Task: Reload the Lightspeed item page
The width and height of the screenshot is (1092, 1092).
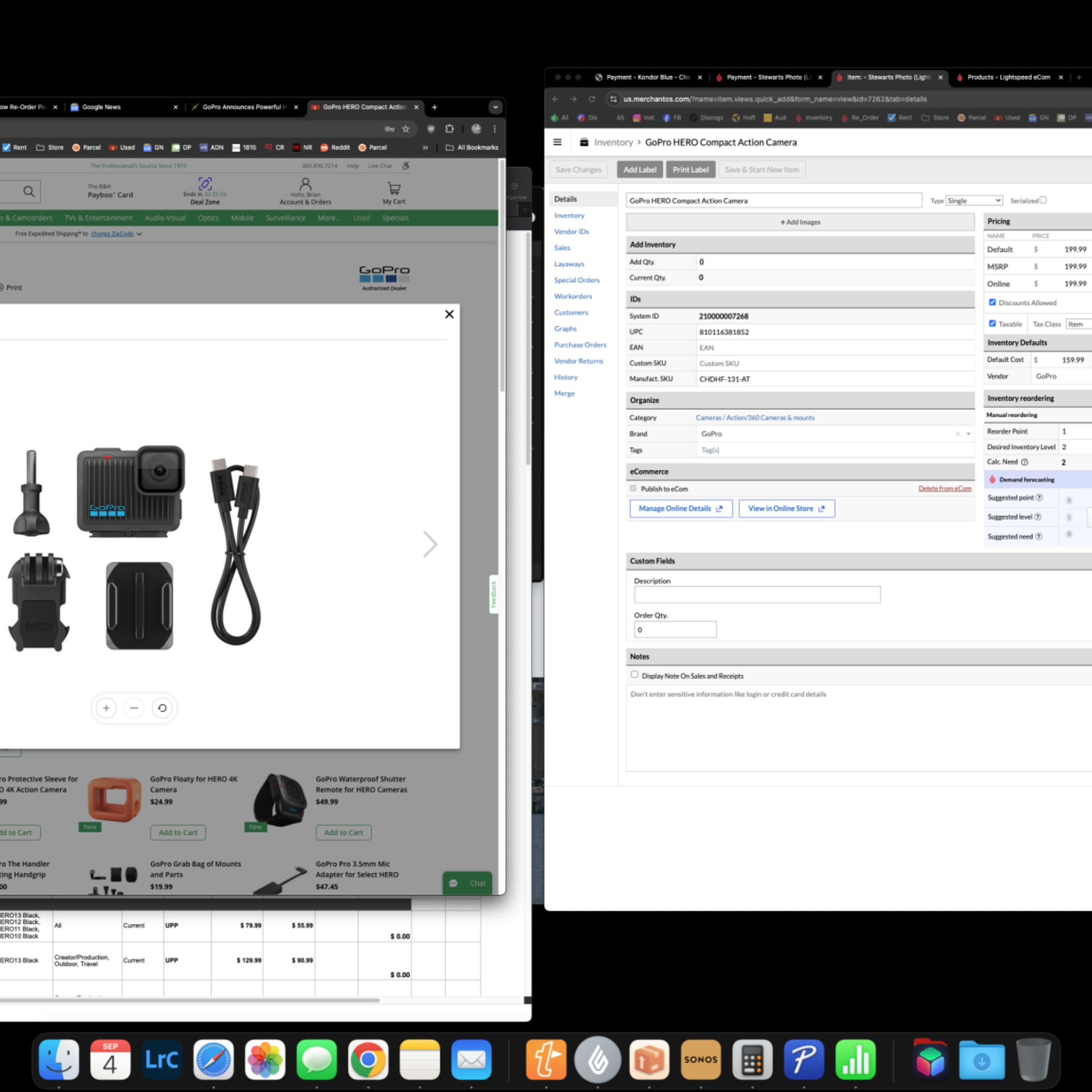Action: [x=592, y=99]
